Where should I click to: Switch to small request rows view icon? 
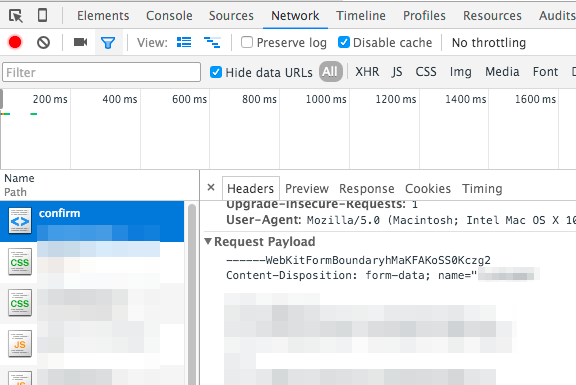click(212, 43)
